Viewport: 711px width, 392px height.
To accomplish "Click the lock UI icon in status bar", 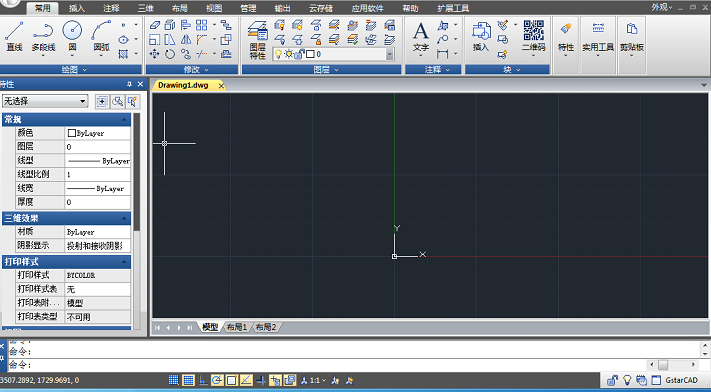I will (612, 380).
